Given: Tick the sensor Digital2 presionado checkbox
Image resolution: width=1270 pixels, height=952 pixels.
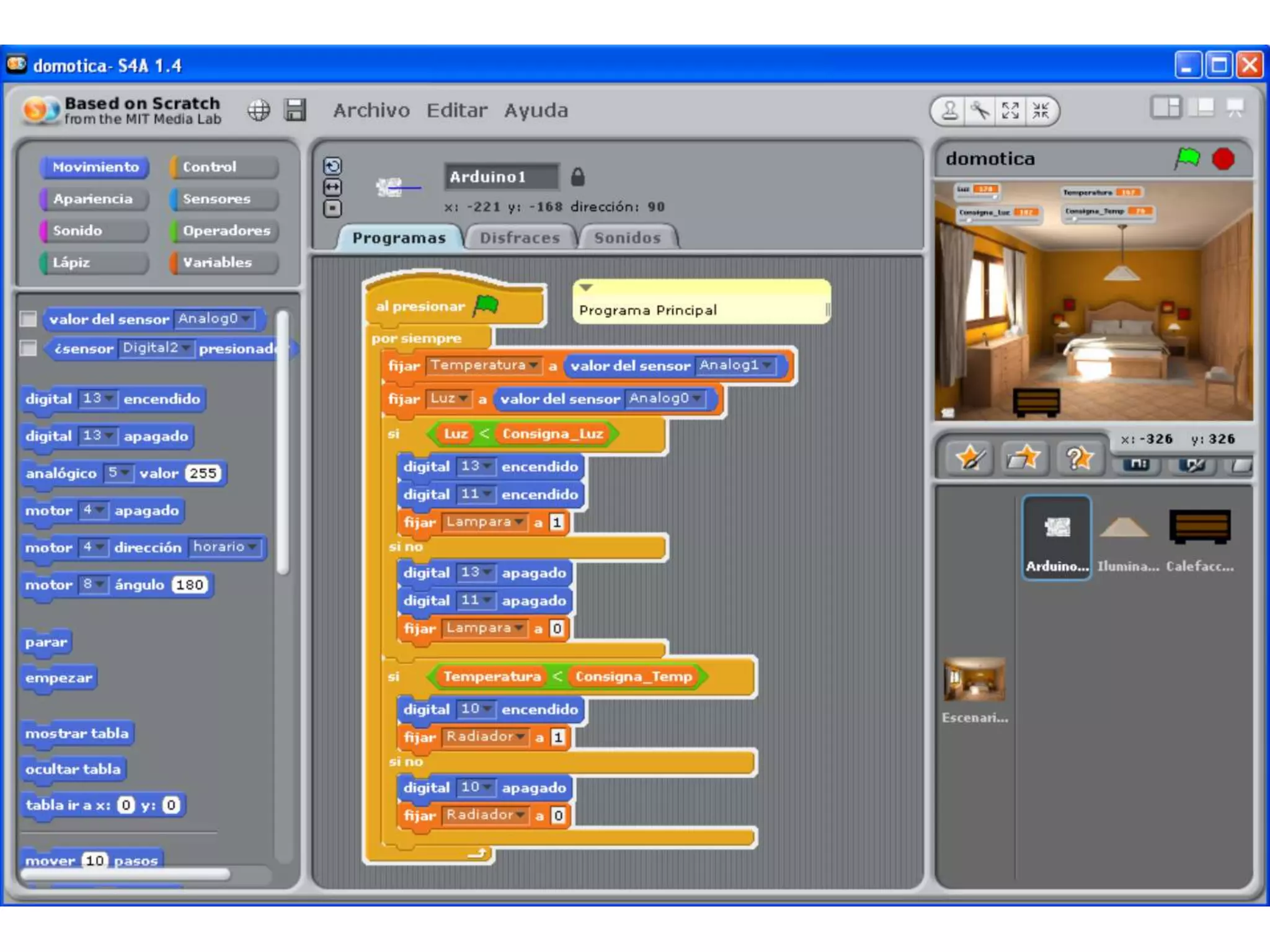Looking at the screenshot, I should point(29,348).
